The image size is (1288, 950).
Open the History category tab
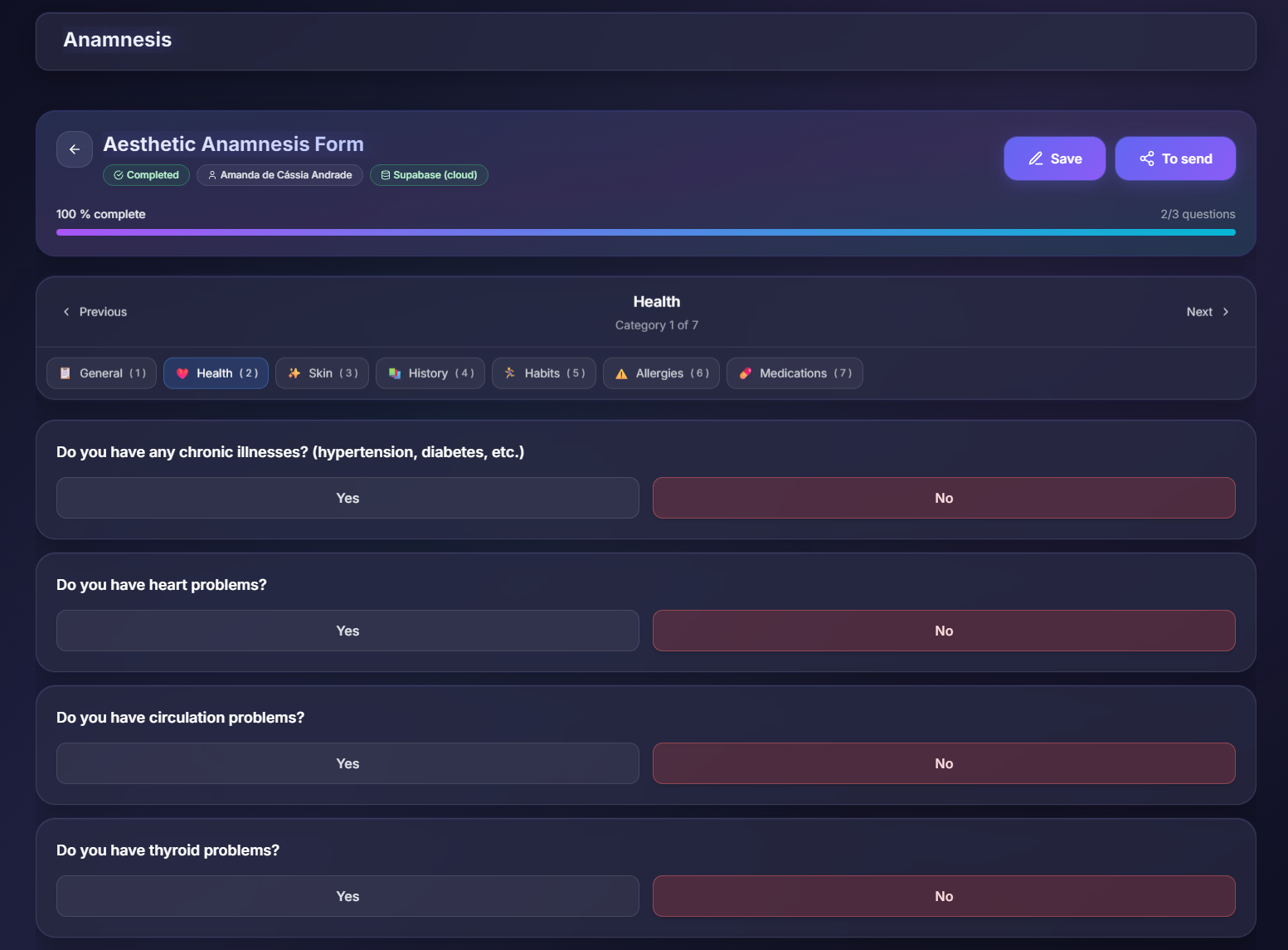(x=430, y=373)
